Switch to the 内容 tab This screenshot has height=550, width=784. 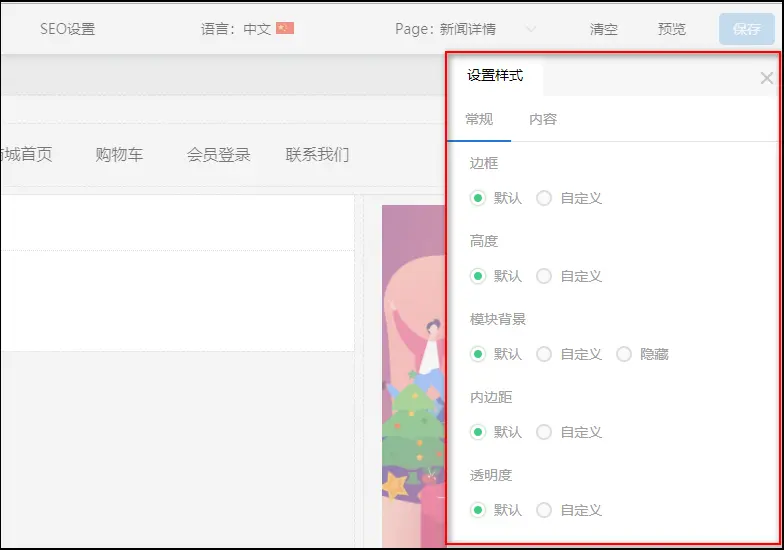543,119
